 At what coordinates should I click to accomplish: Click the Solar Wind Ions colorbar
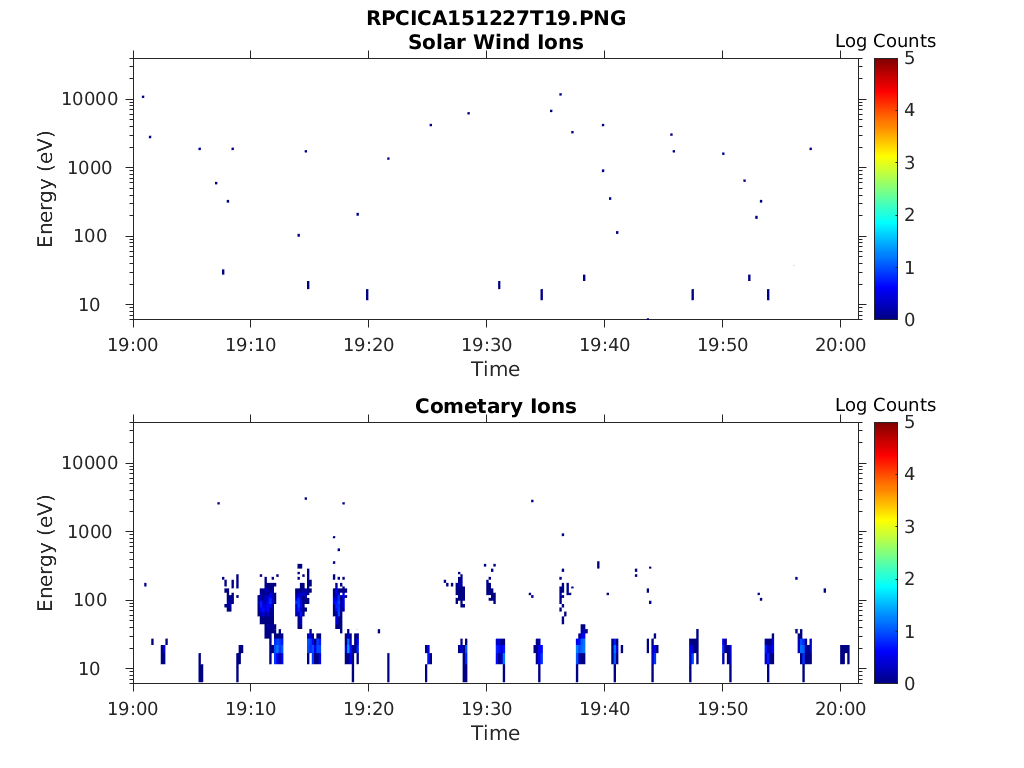(x=886, y=189)
